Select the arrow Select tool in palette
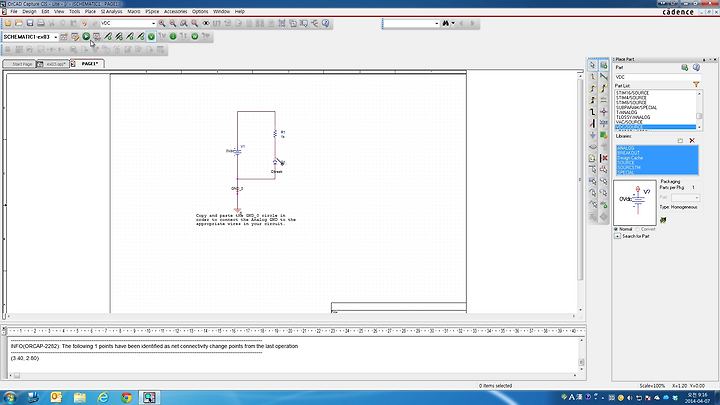Viewport: 720px width, 405px height. click(592, 65)
